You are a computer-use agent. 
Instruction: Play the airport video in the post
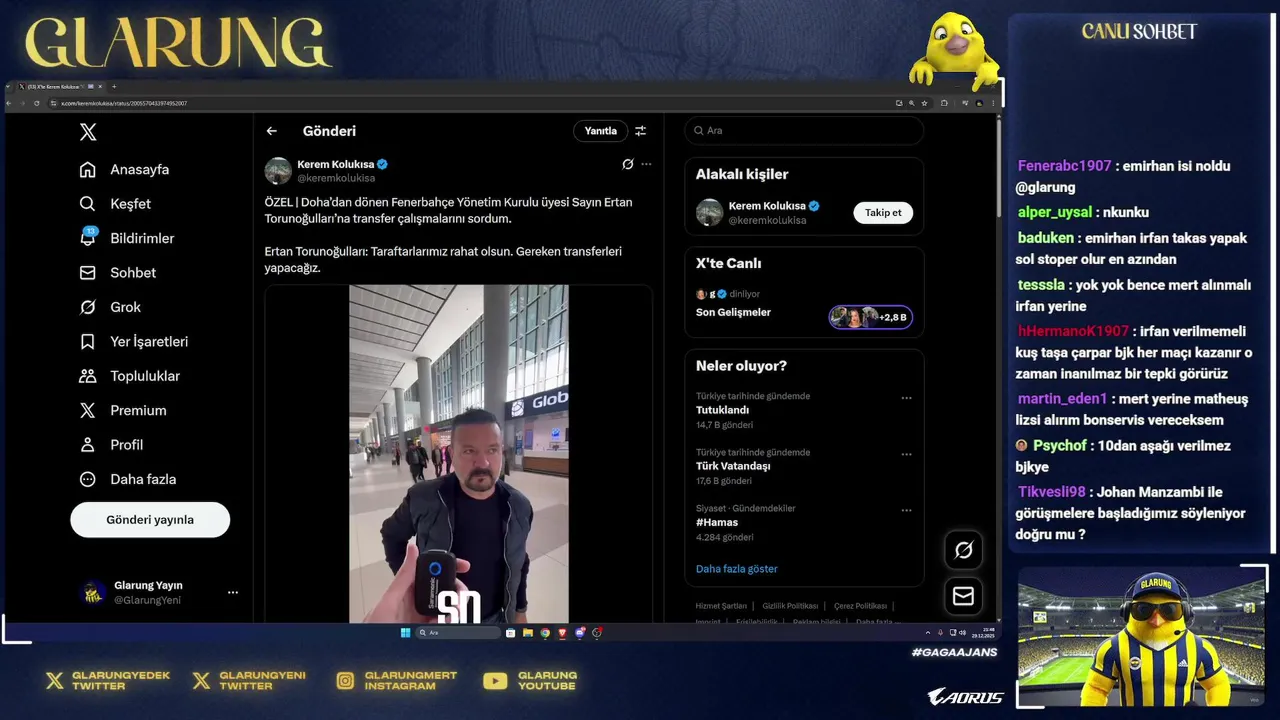tap(459, 454)
